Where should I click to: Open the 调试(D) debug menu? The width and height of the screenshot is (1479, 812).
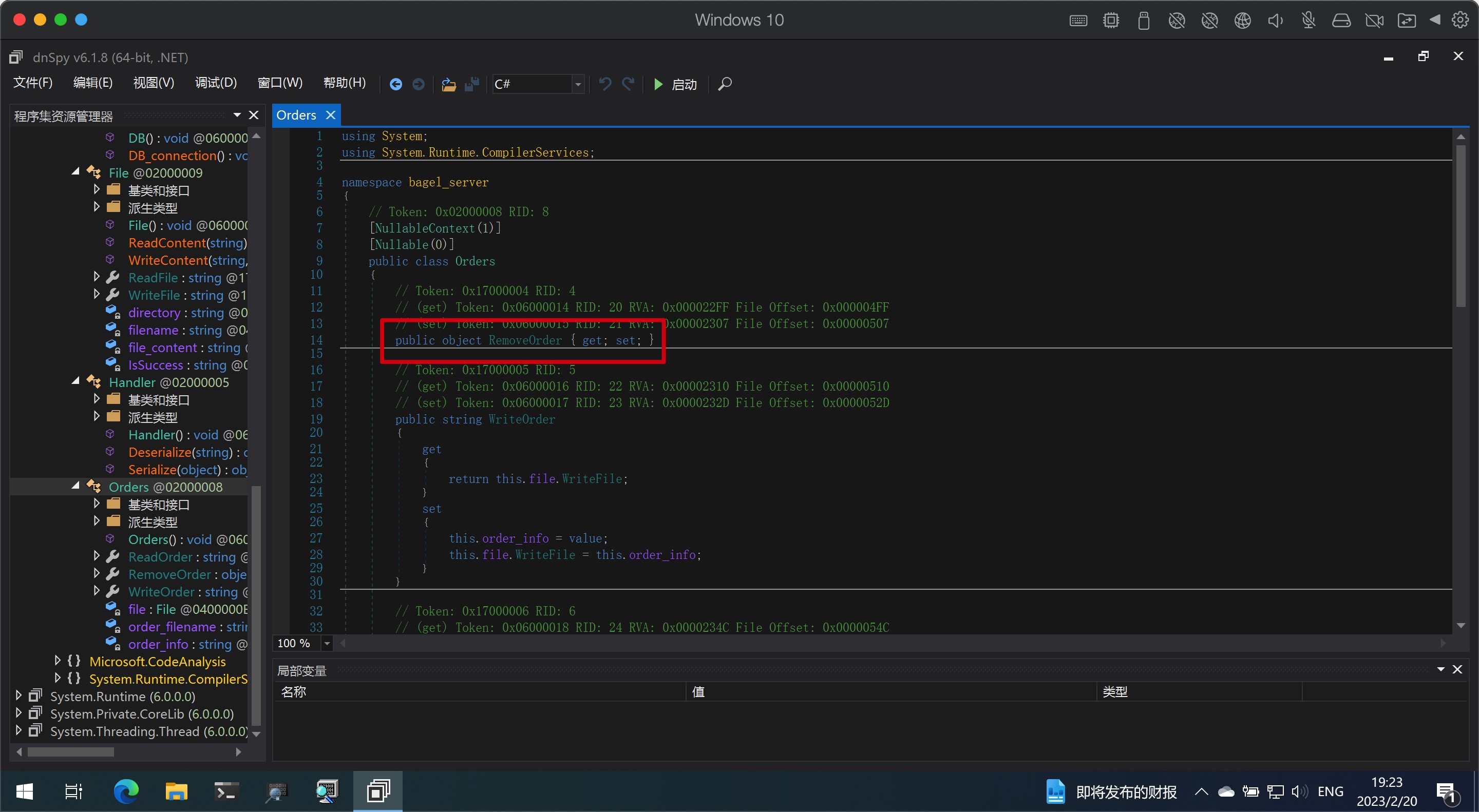(215, 83)
